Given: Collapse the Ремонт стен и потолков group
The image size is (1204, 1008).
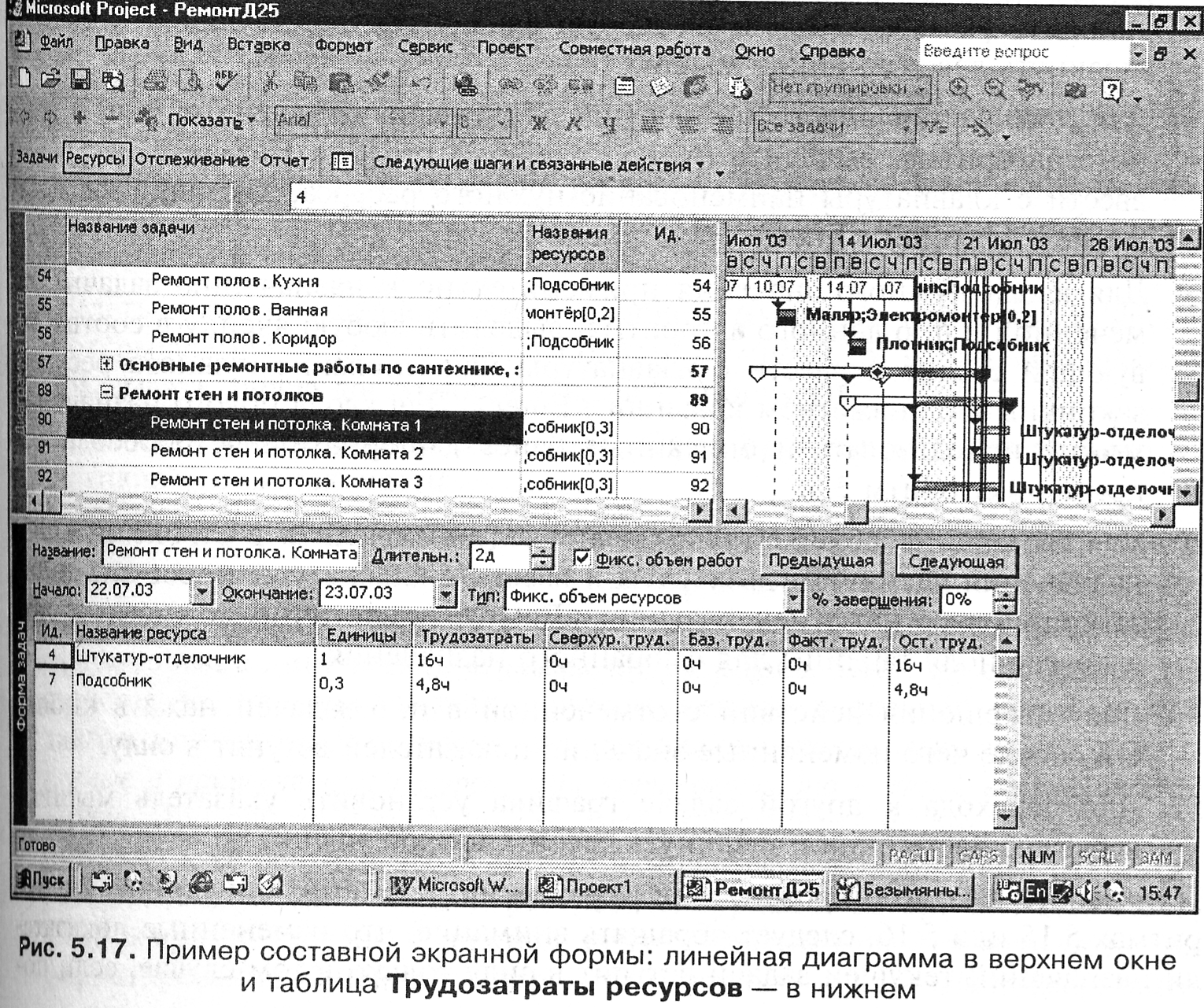Looking at the screenshot, I should pos(107,392).
